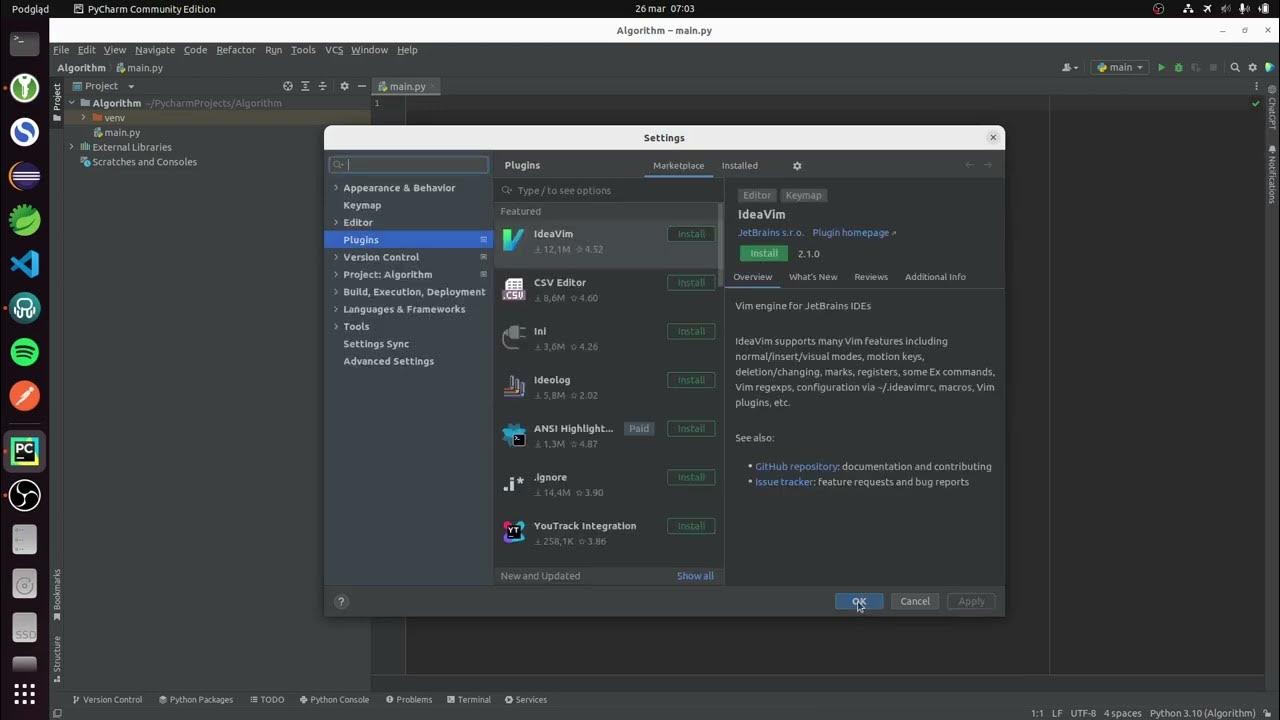This screenshot has width=1280, height=720.
Task: Open the Issue tracker link
Action: click(x=784, y=482)
